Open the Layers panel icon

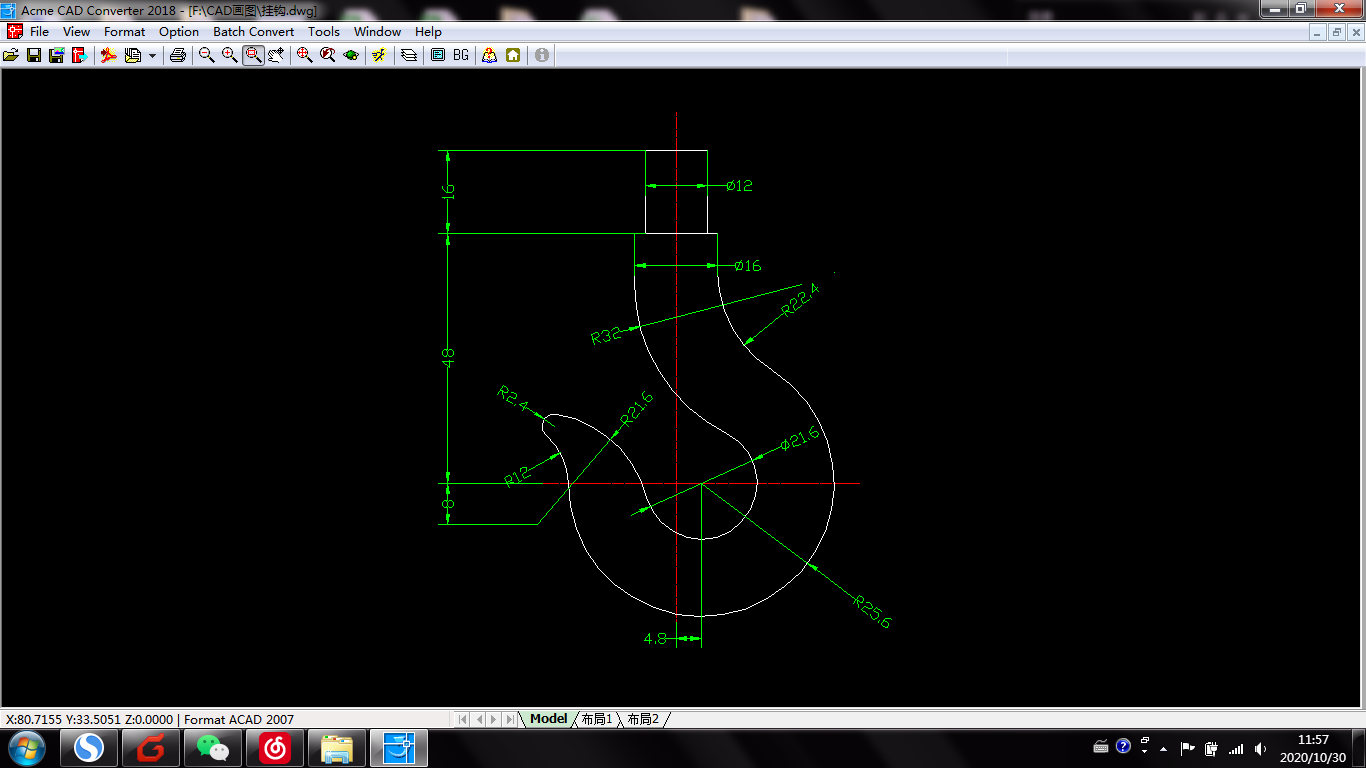(408, 55)
